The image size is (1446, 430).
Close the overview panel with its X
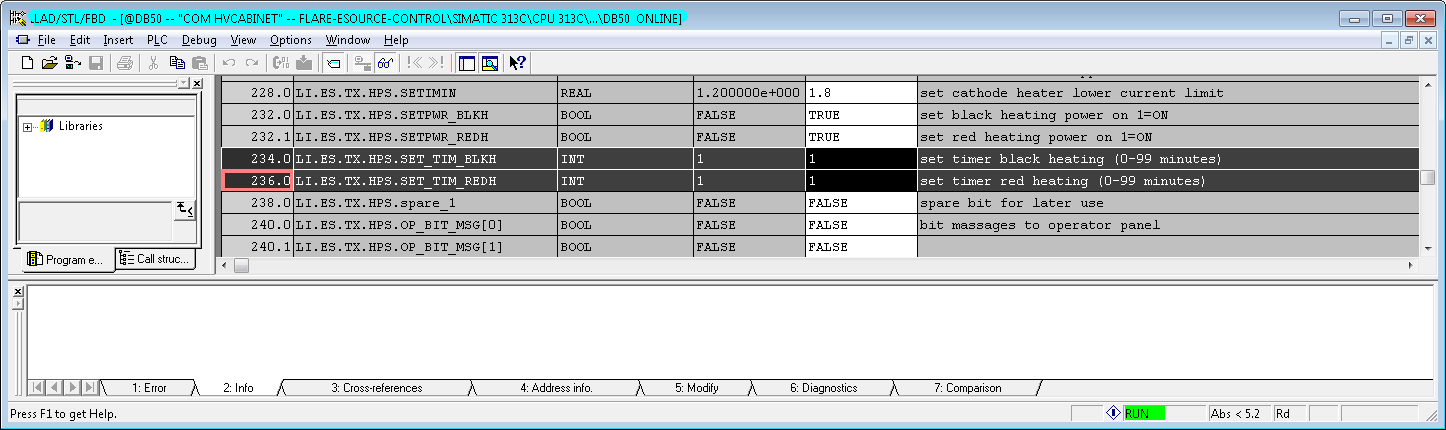point(197,84)
